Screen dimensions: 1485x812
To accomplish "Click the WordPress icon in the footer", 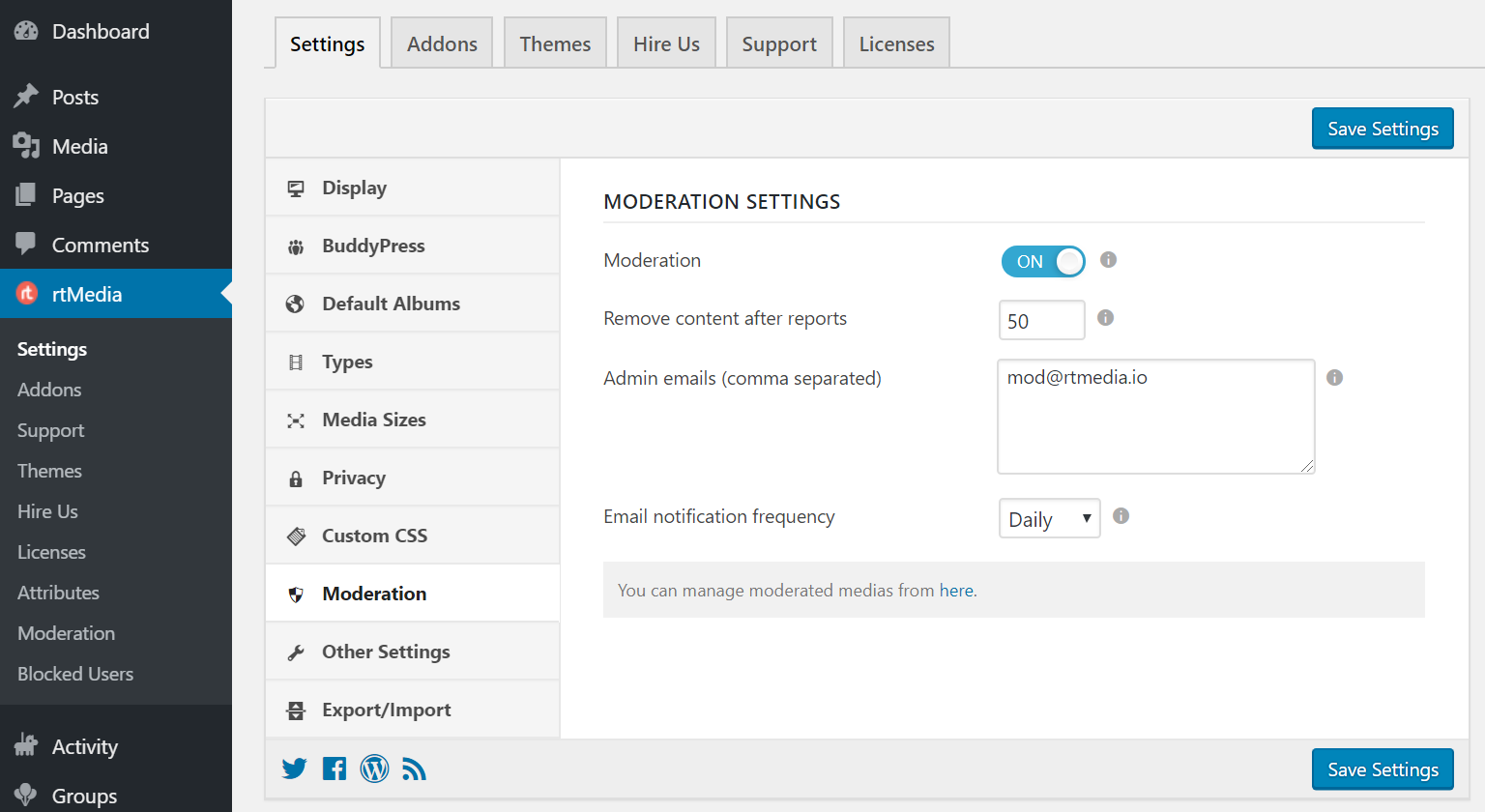I will pyautogui.click(x=374, y=768).
